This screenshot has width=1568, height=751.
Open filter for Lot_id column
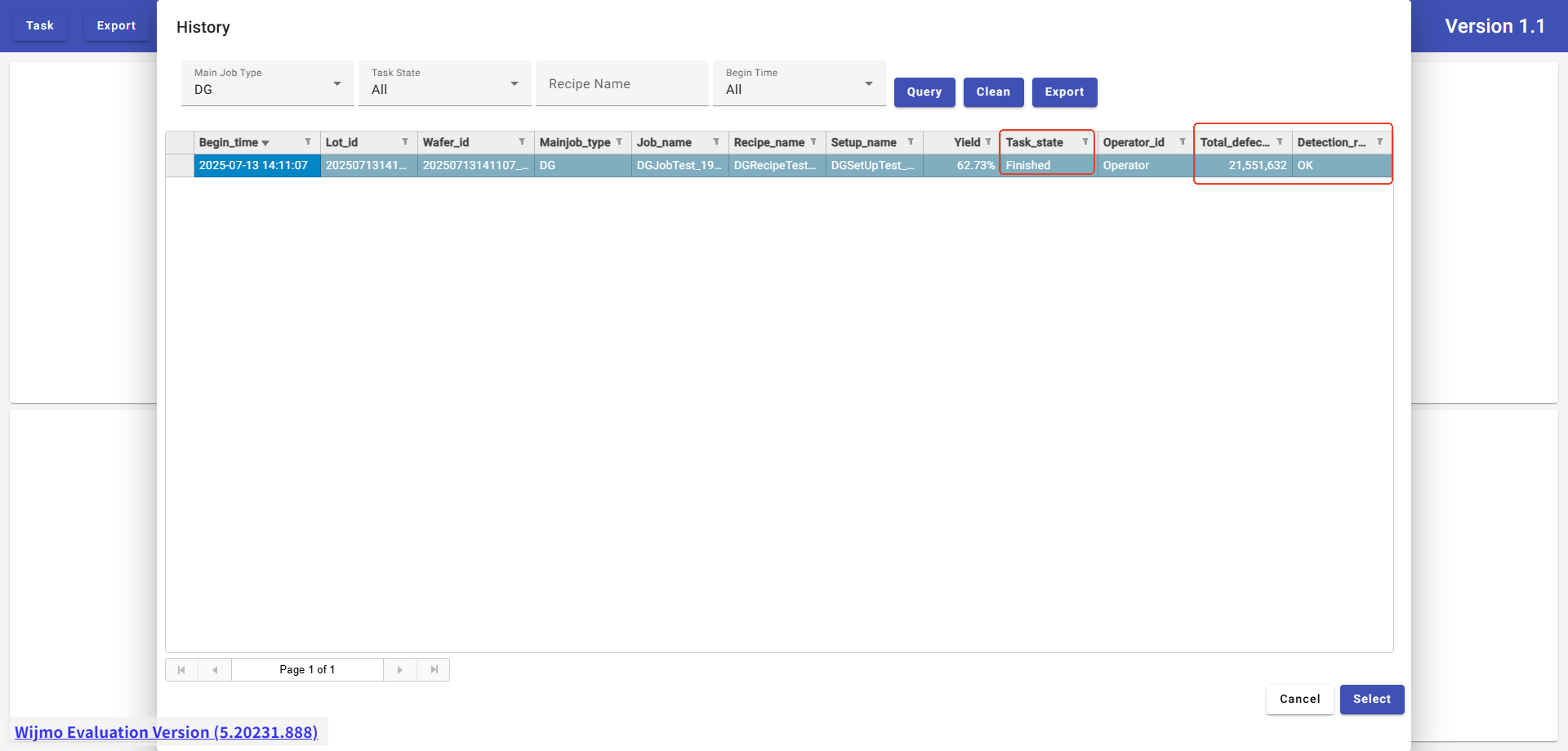click(405, 142)
